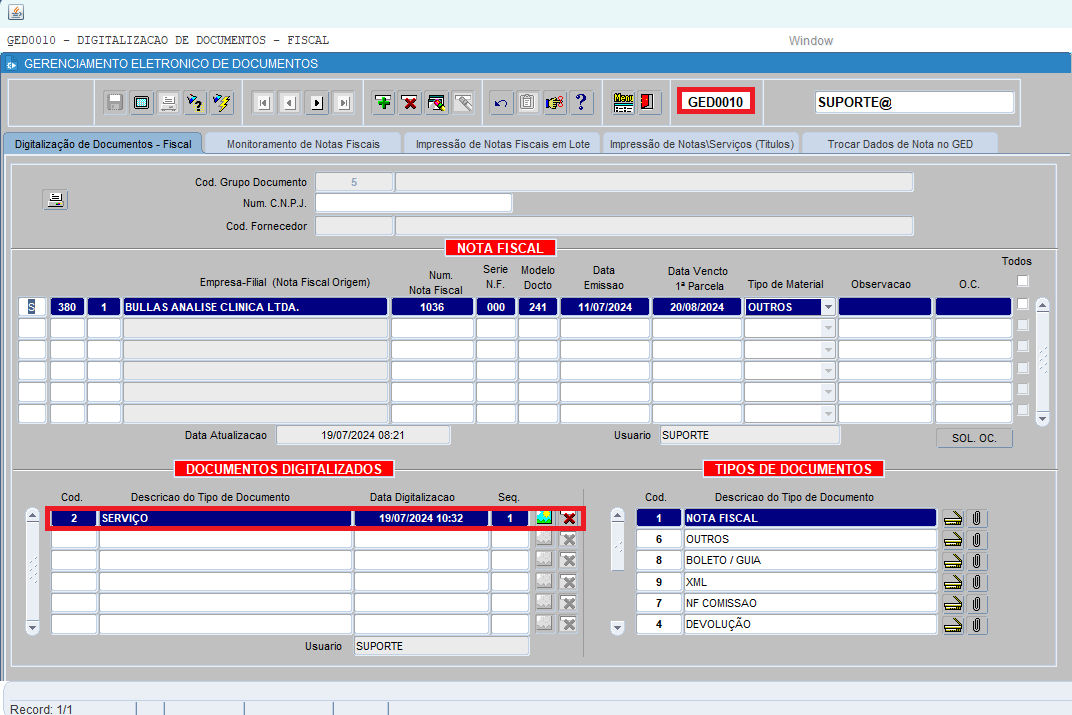
Task: Go to the last record toolbar arrow
Action: pos(343,103)
